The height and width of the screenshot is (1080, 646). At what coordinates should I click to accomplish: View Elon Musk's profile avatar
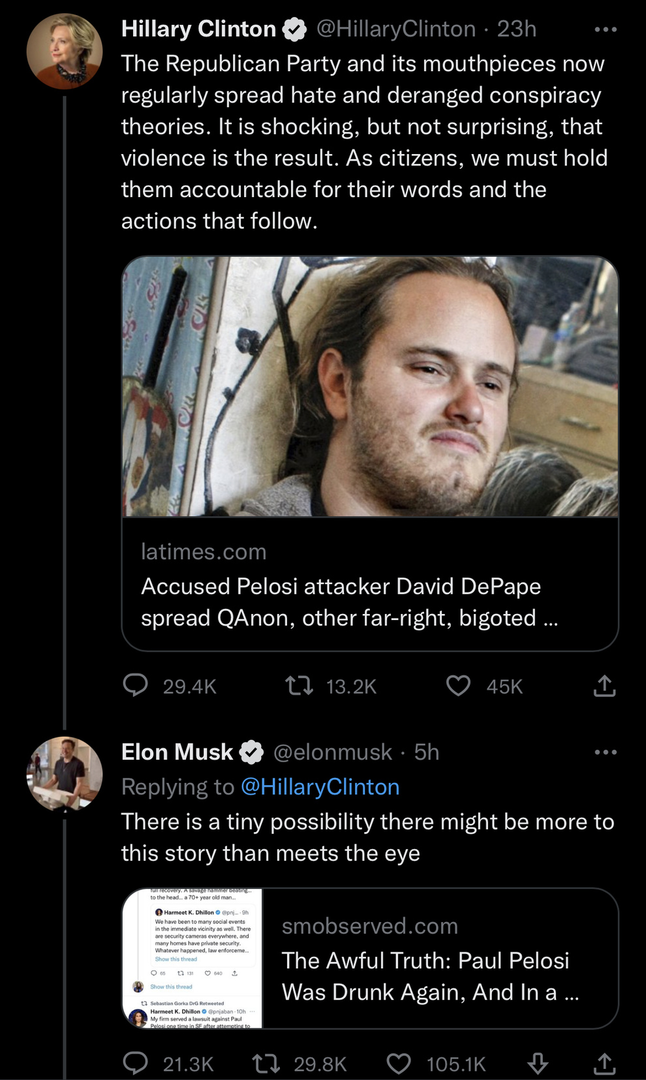click(x=64, y=774)
